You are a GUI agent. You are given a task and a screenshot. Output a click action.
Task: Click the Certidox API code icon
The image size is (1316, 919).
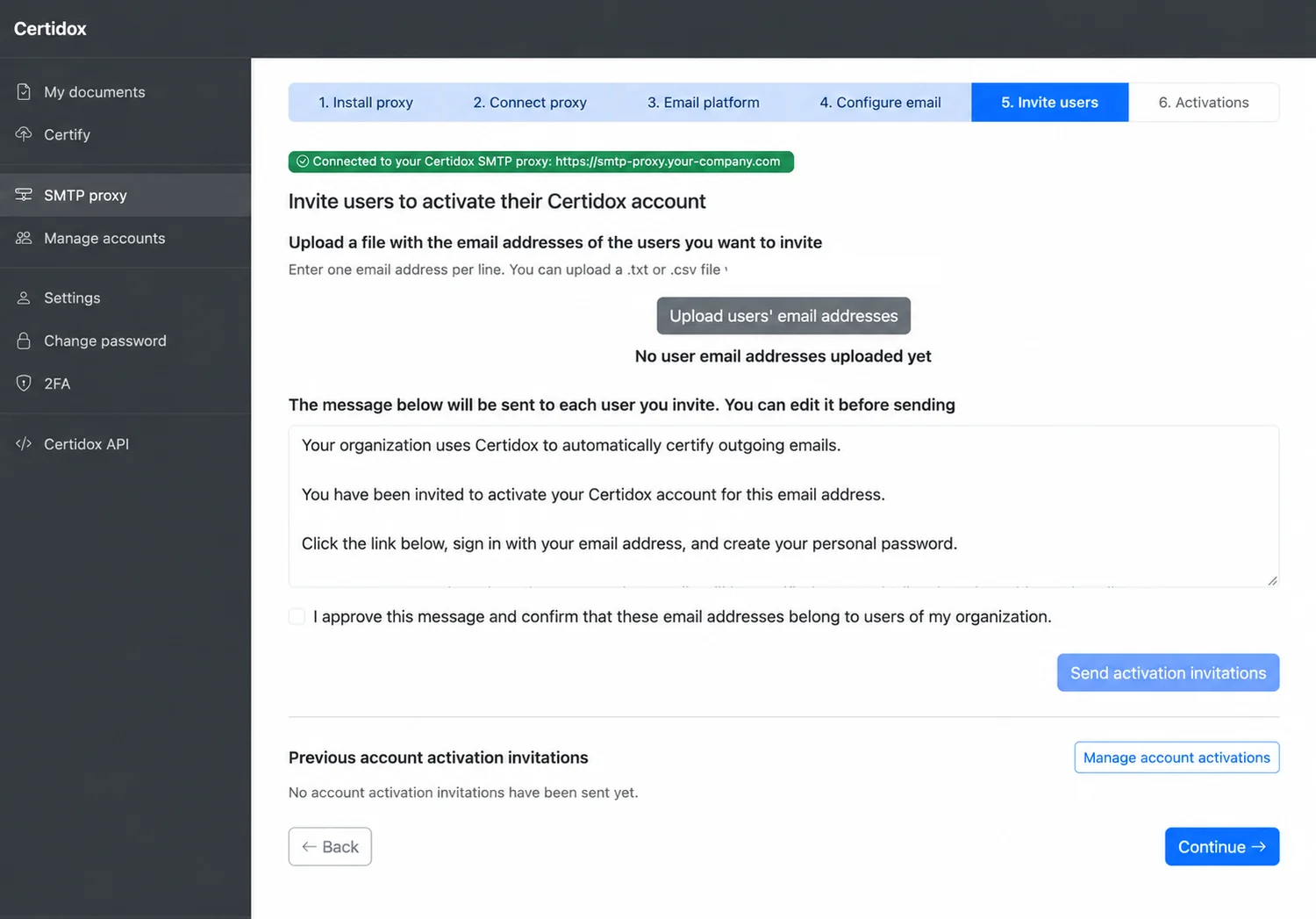coord(24,443)
